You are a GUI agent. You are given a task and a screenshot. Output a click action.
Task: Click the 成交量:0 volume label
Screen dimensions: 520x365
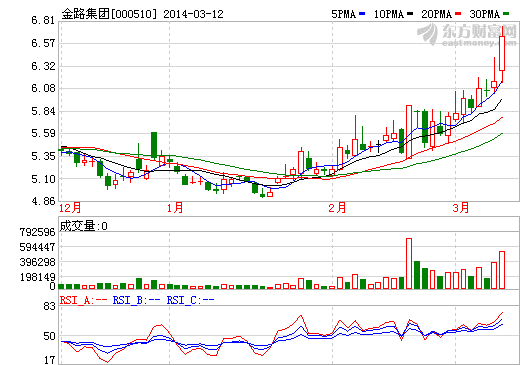(83, 226)
